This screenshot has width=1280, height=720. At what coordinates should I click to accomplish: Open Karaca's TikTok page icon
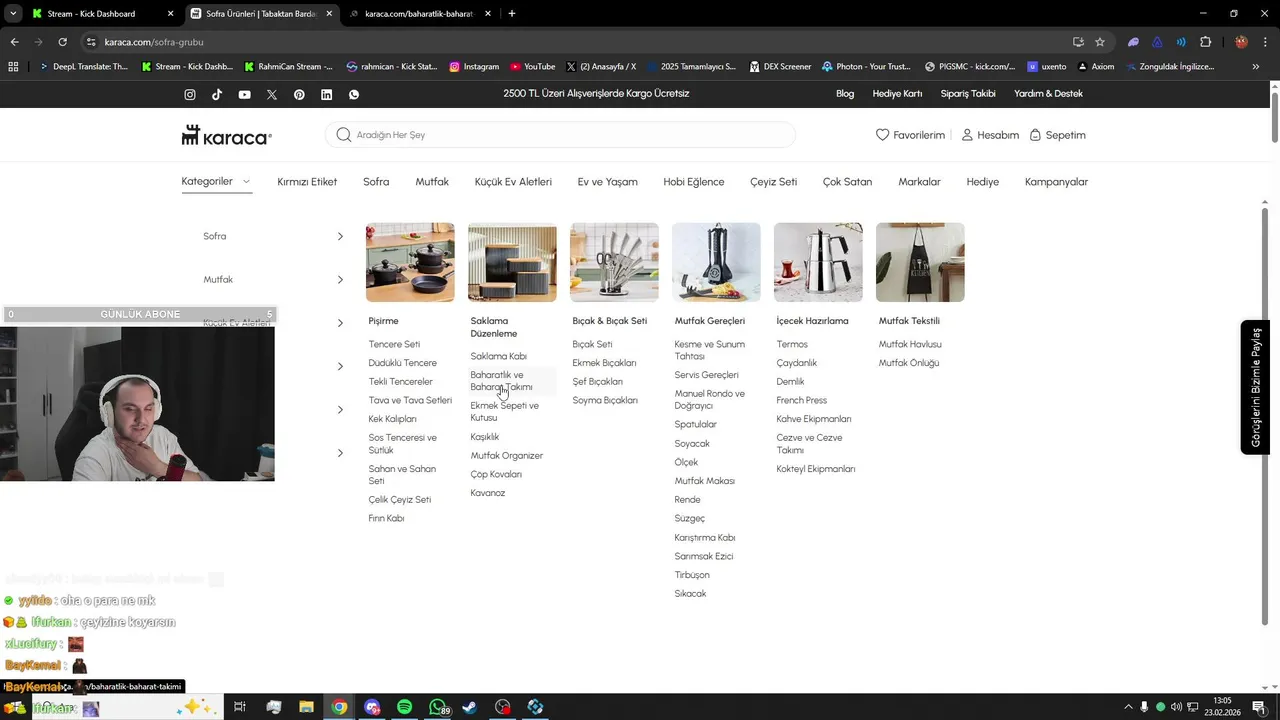[217, 94]
